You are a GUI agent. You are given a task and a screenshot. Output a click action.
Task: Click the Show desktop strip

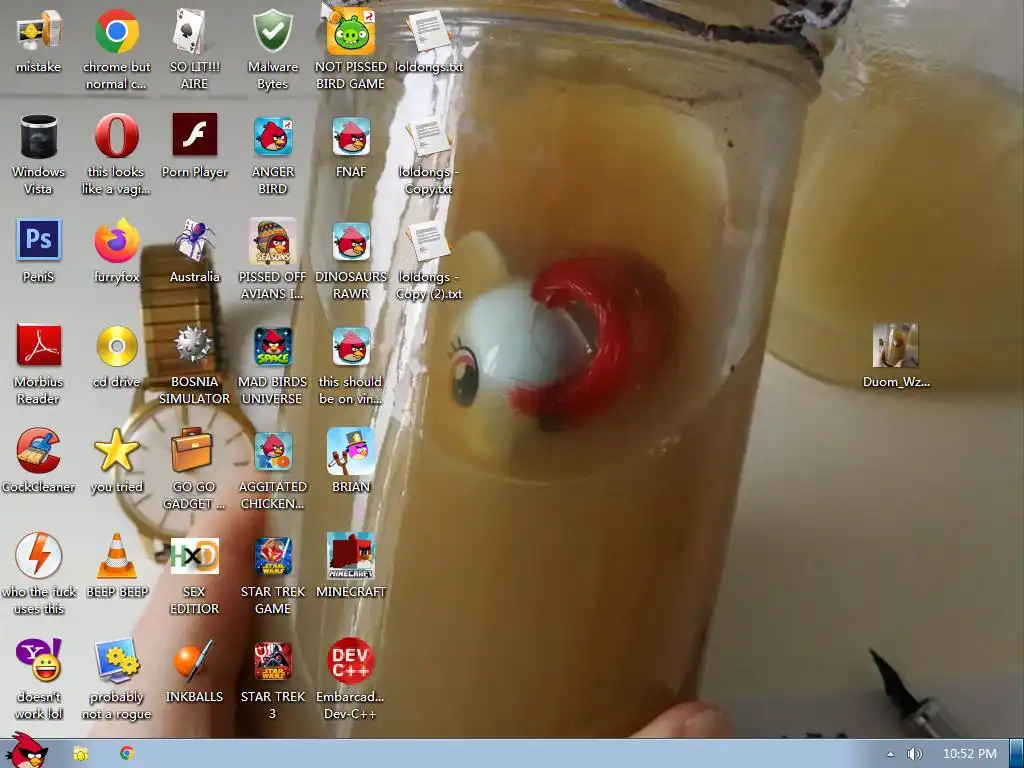[1016, 754]
